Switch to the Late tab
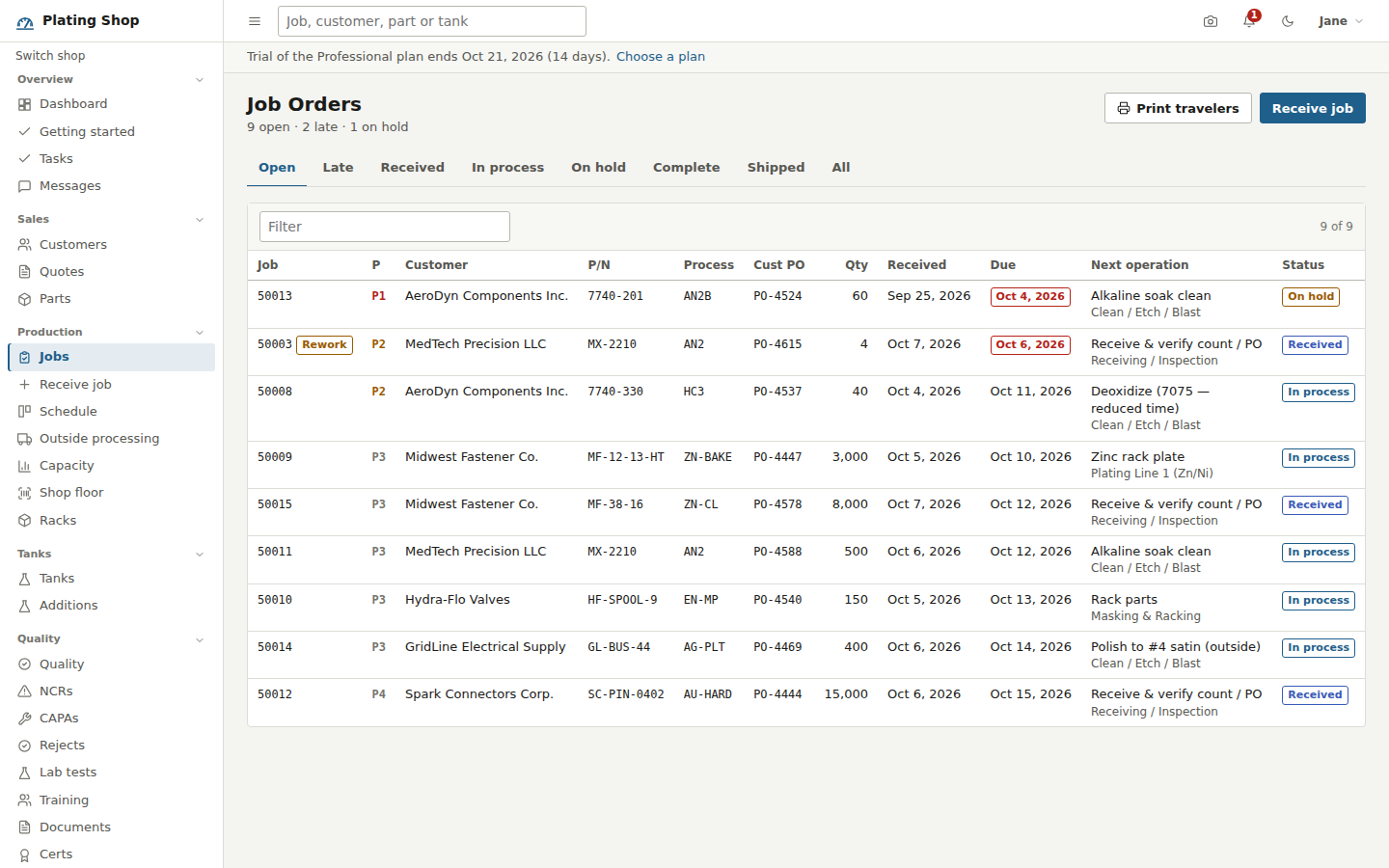The image size is (1389, 868). tap(338, 168)
